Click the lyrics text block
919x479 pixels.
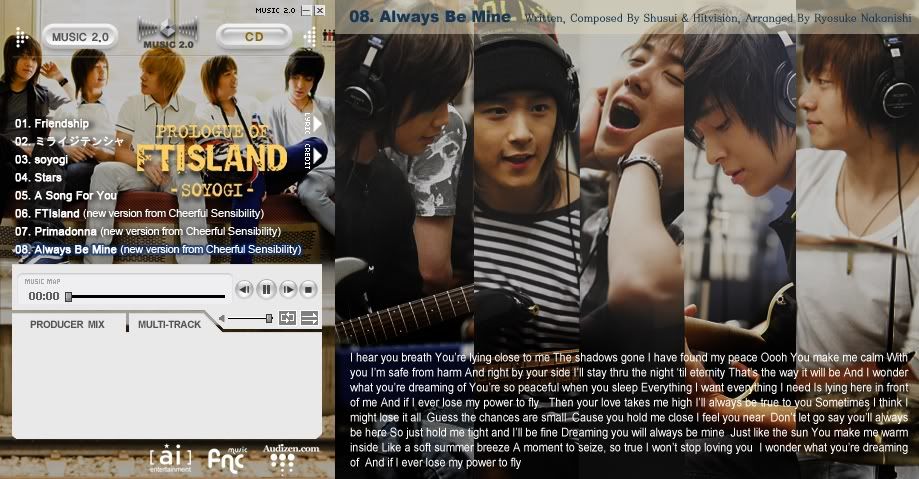tap(629, 410)
